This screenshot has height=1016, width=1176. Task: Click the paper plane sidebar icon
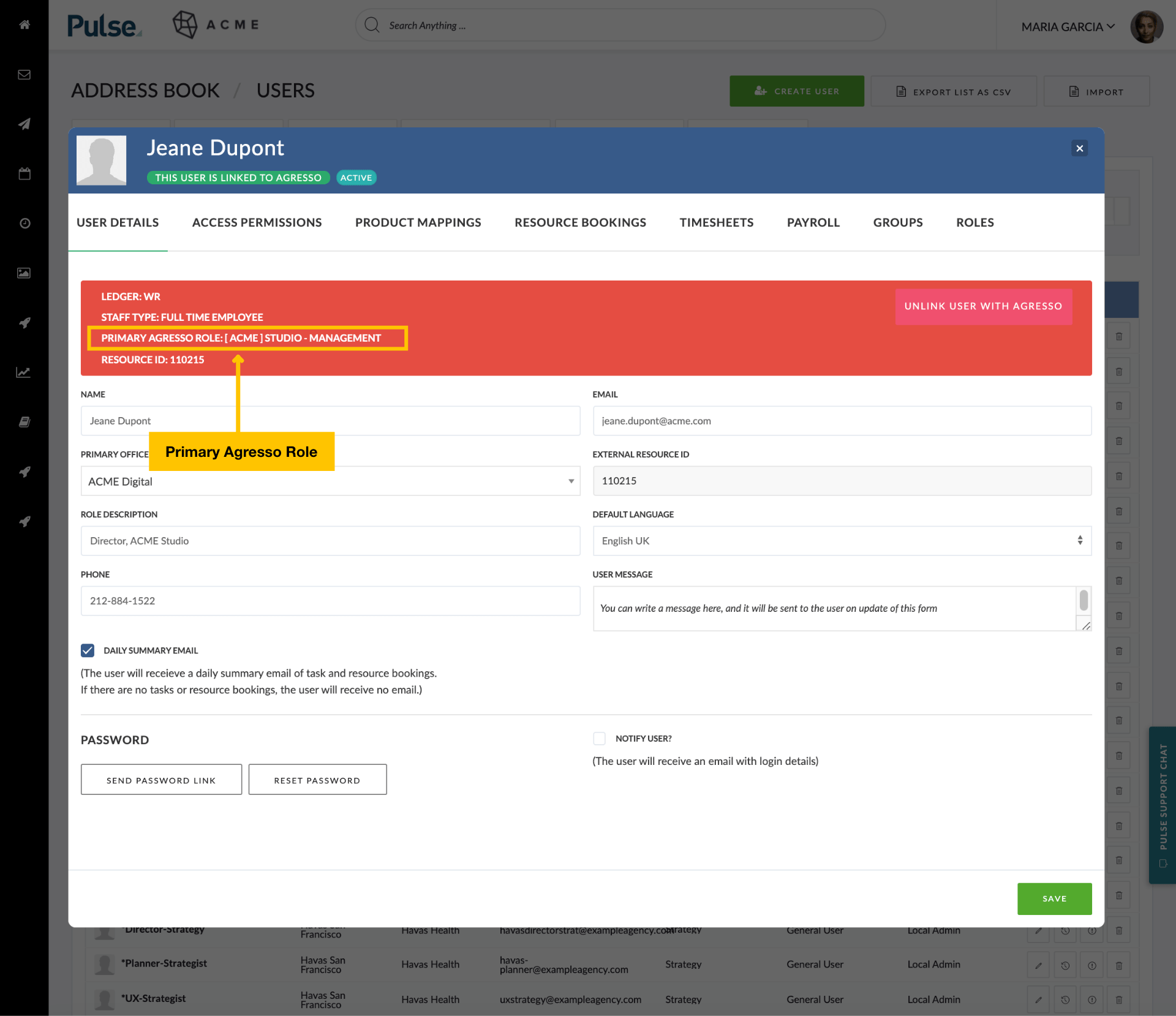pos(24,124)
